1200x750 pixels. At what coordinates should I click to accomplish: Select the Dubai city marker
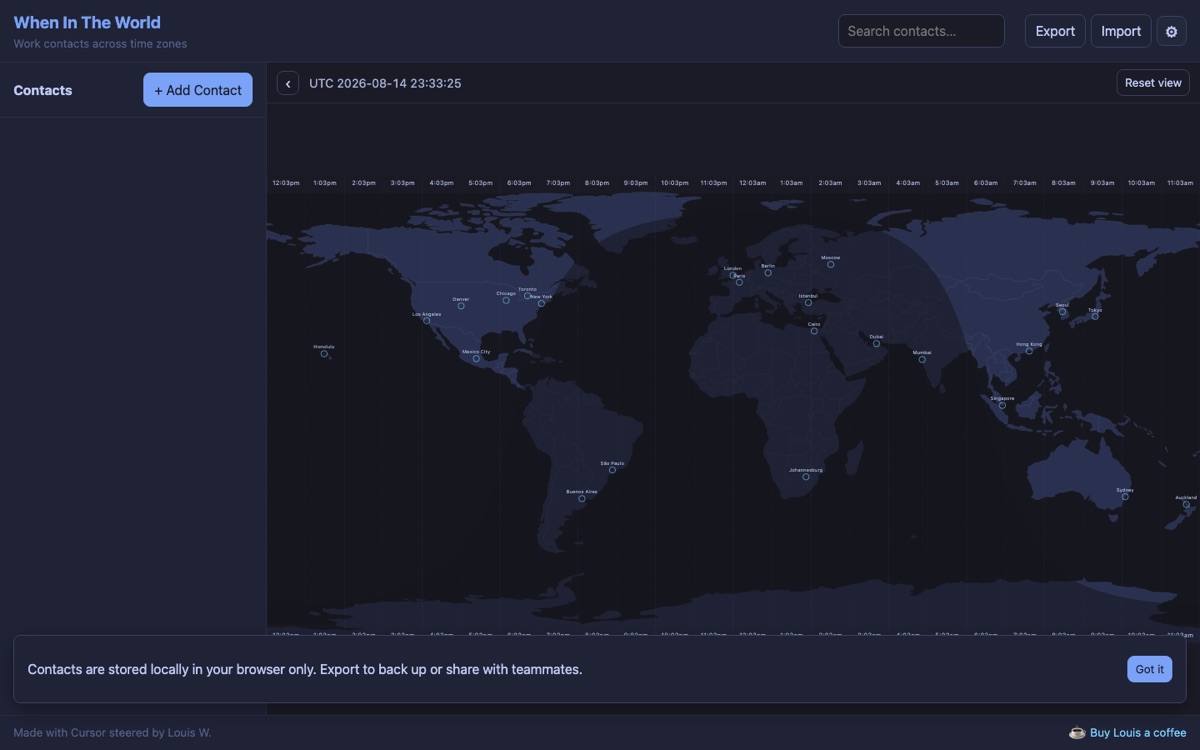coord(876,343)
